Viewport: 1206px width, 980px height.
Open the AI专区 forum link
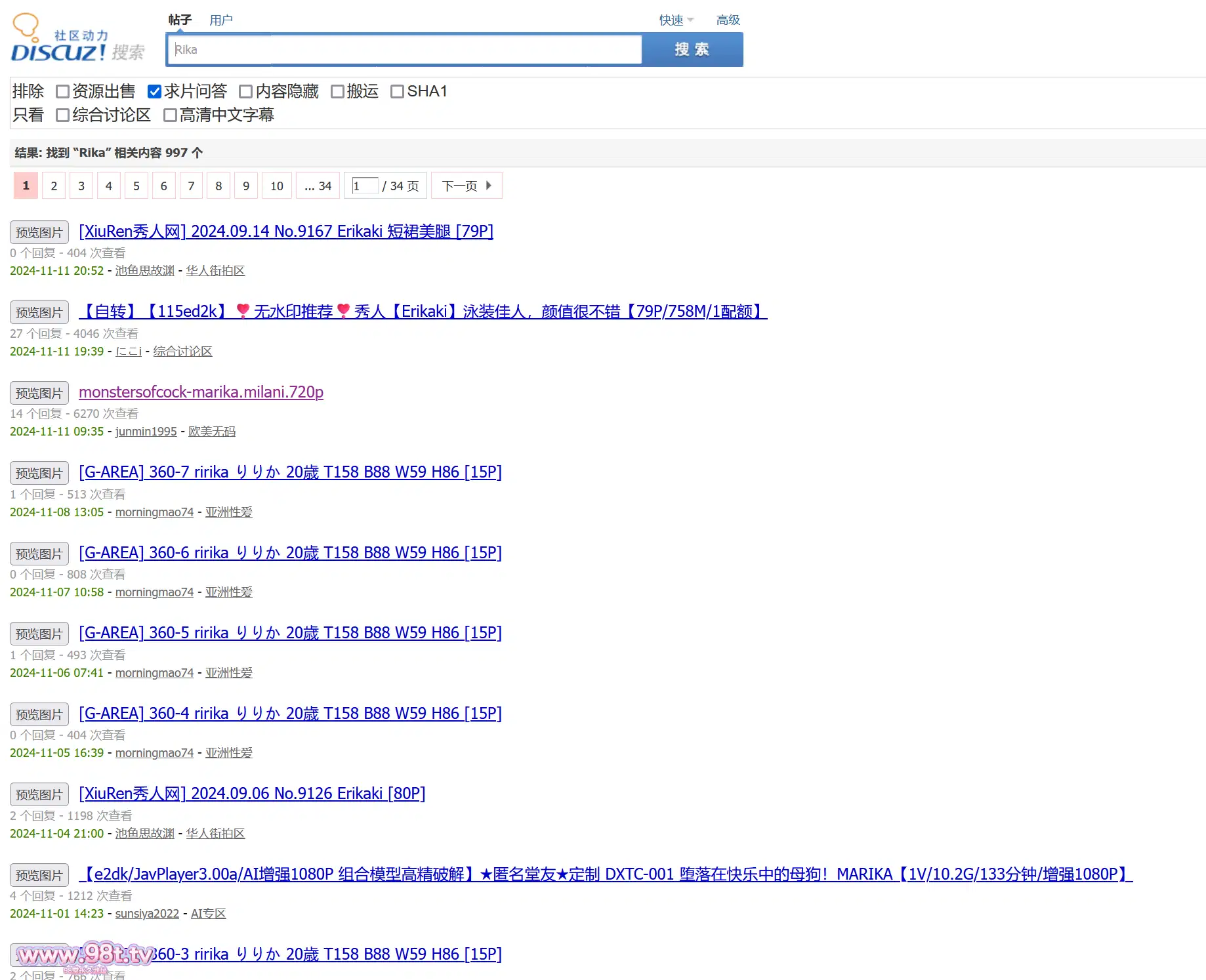(x=209, y=913)
